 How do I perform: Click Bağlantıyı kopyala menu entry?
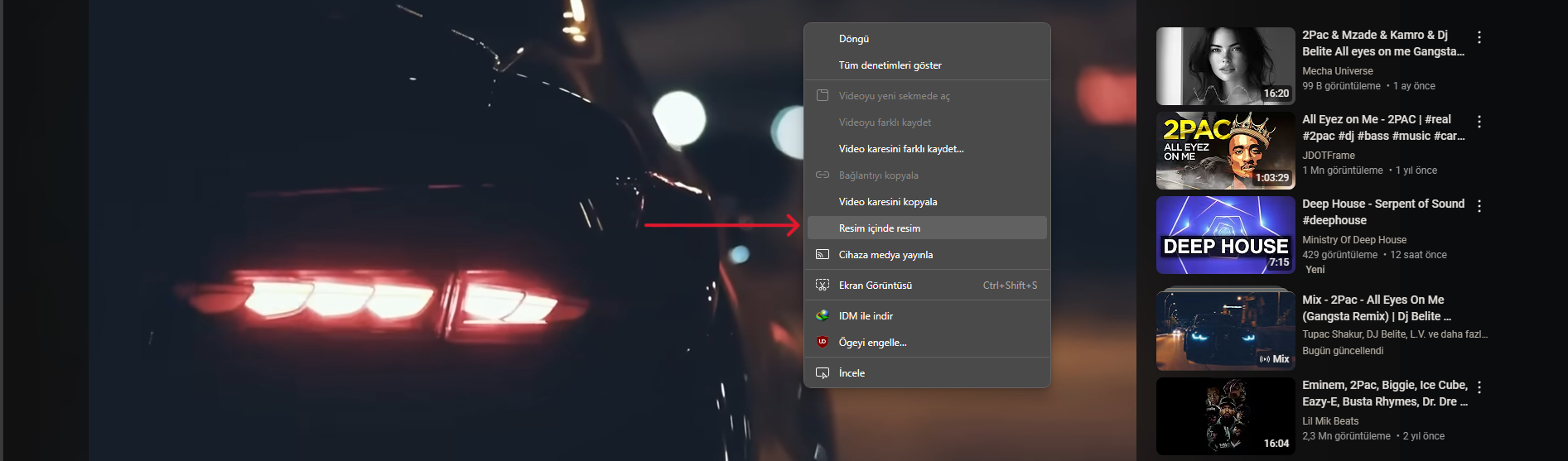pyautogui.click(x=927, y=175)
